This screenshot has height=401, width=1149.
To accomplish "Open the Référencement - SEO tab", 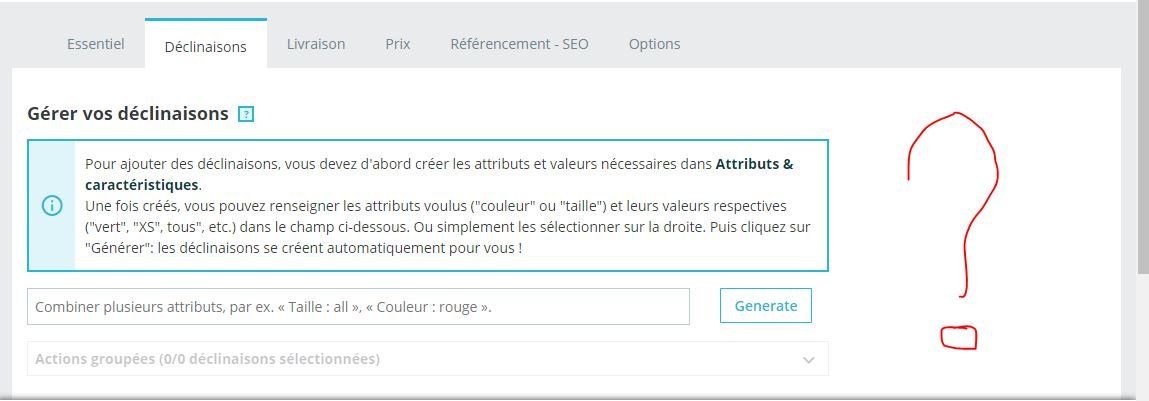I will click(x=519, y=44).
